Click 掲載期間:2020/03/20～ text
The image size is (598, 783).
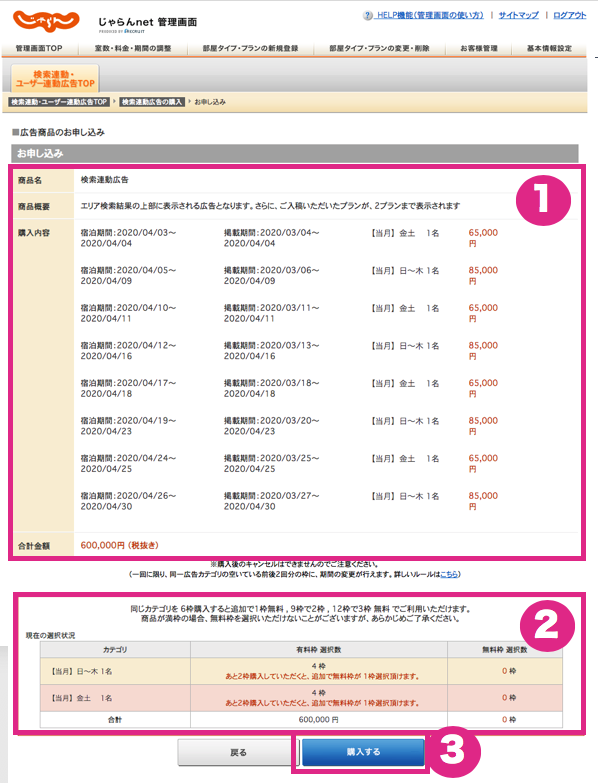(272, 420)
